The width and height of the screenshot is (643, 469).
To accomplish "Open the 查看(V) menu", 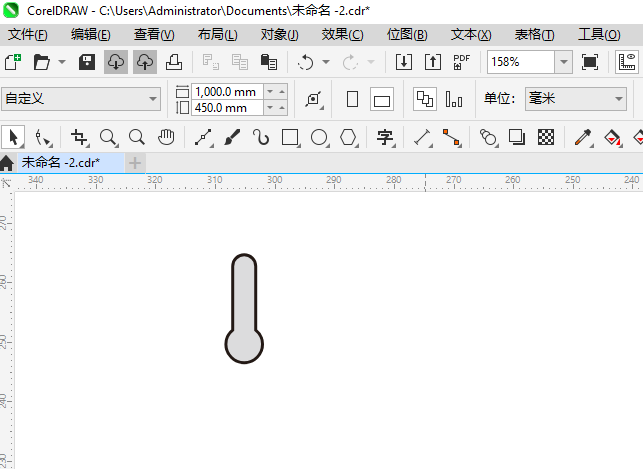I will coord(154,35).
